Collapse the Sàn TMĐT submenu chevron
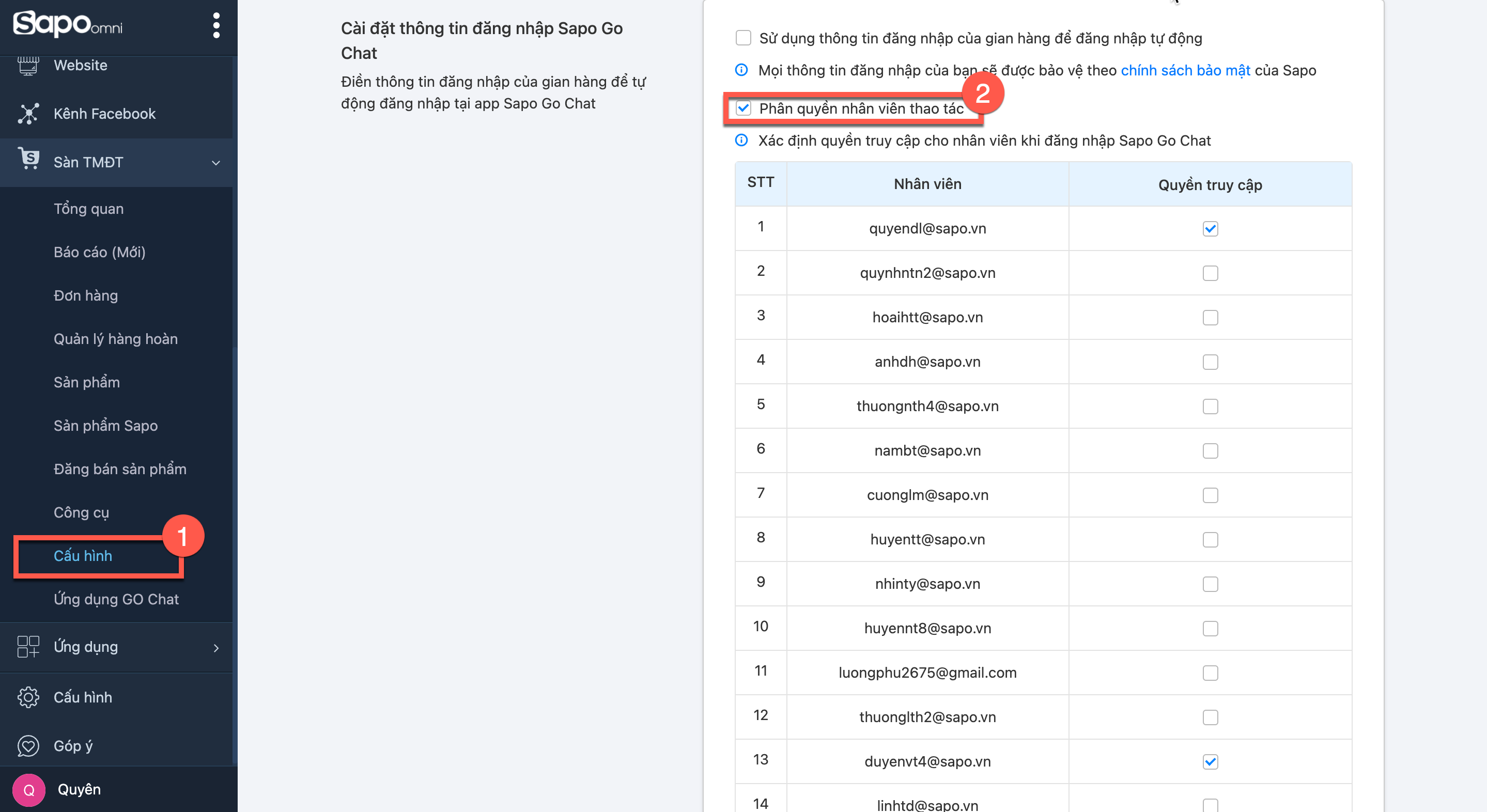This screenshot has width=1487, height=812. (216, 163)
